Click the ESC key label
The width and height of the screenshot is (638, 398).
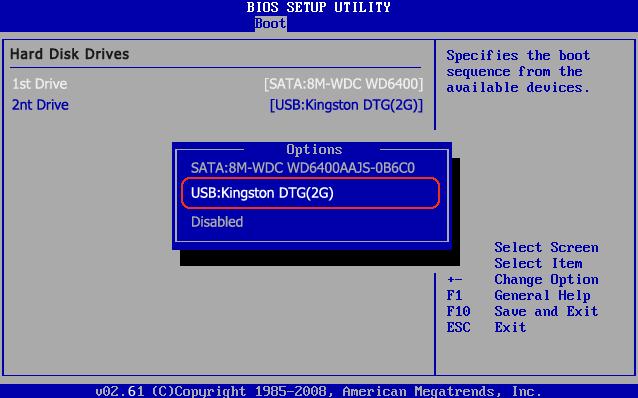pyautogui.click(x=459, y=327)
